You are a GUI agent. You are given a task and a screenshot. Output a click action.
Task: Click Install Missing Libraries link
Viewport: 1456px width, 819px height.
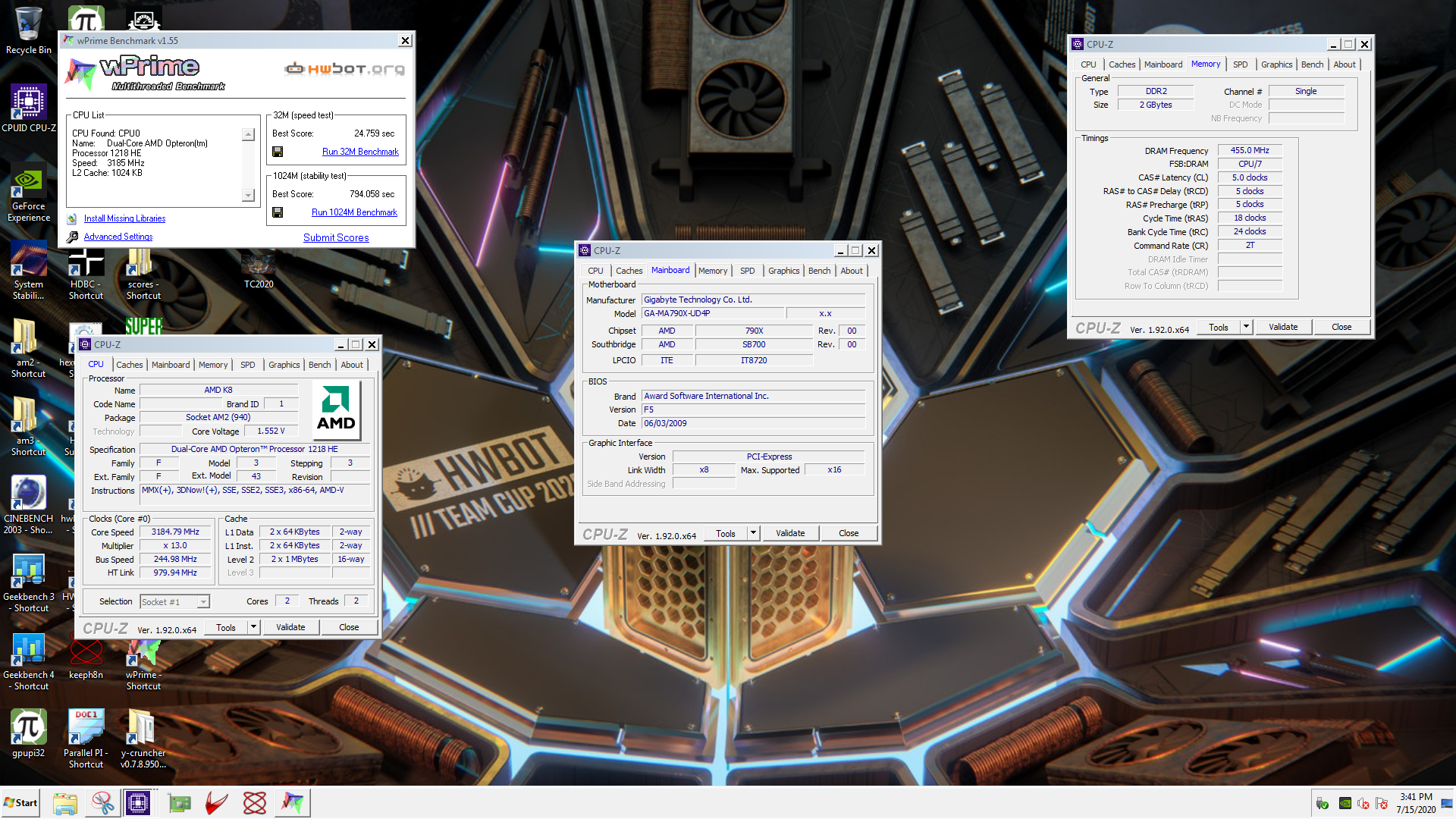(x=124, y=218)
